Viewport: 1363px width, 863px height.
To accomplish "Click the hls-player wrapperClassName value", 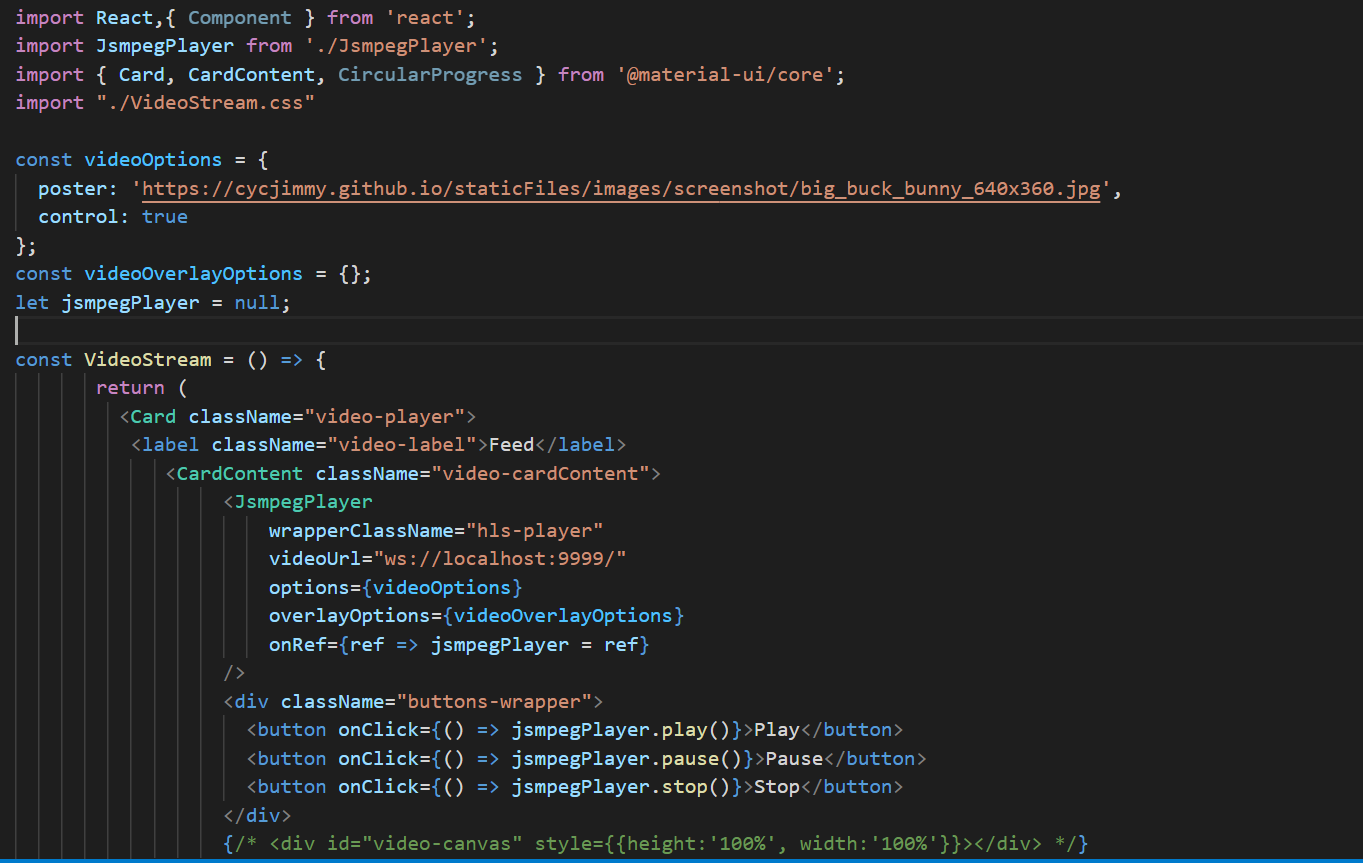I will point(536,530).
